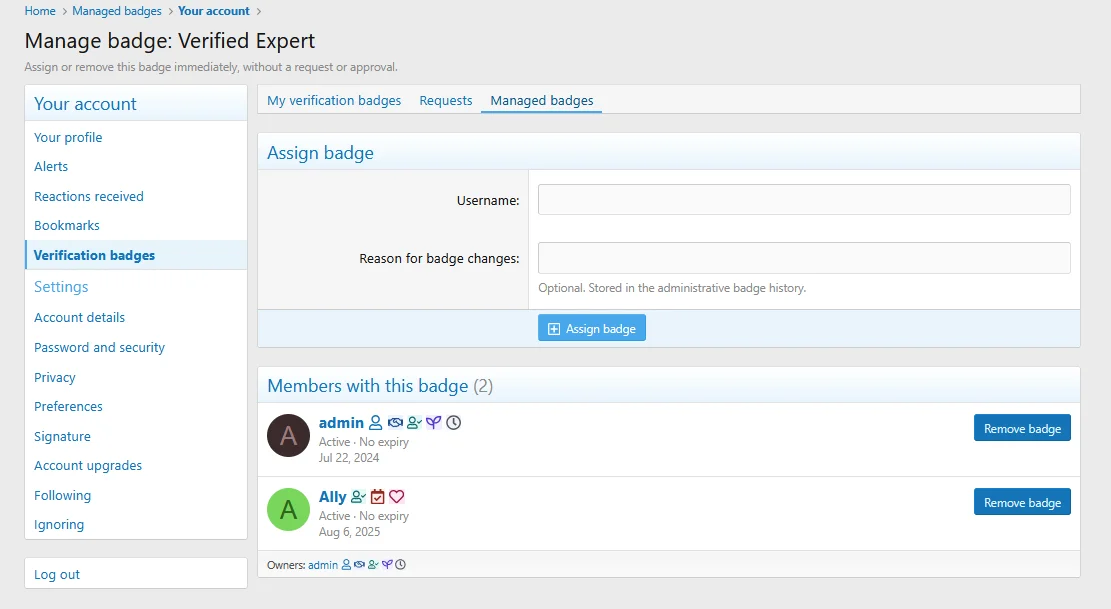Click the user-check badge icon beside Ally

[x=359, y=496]
